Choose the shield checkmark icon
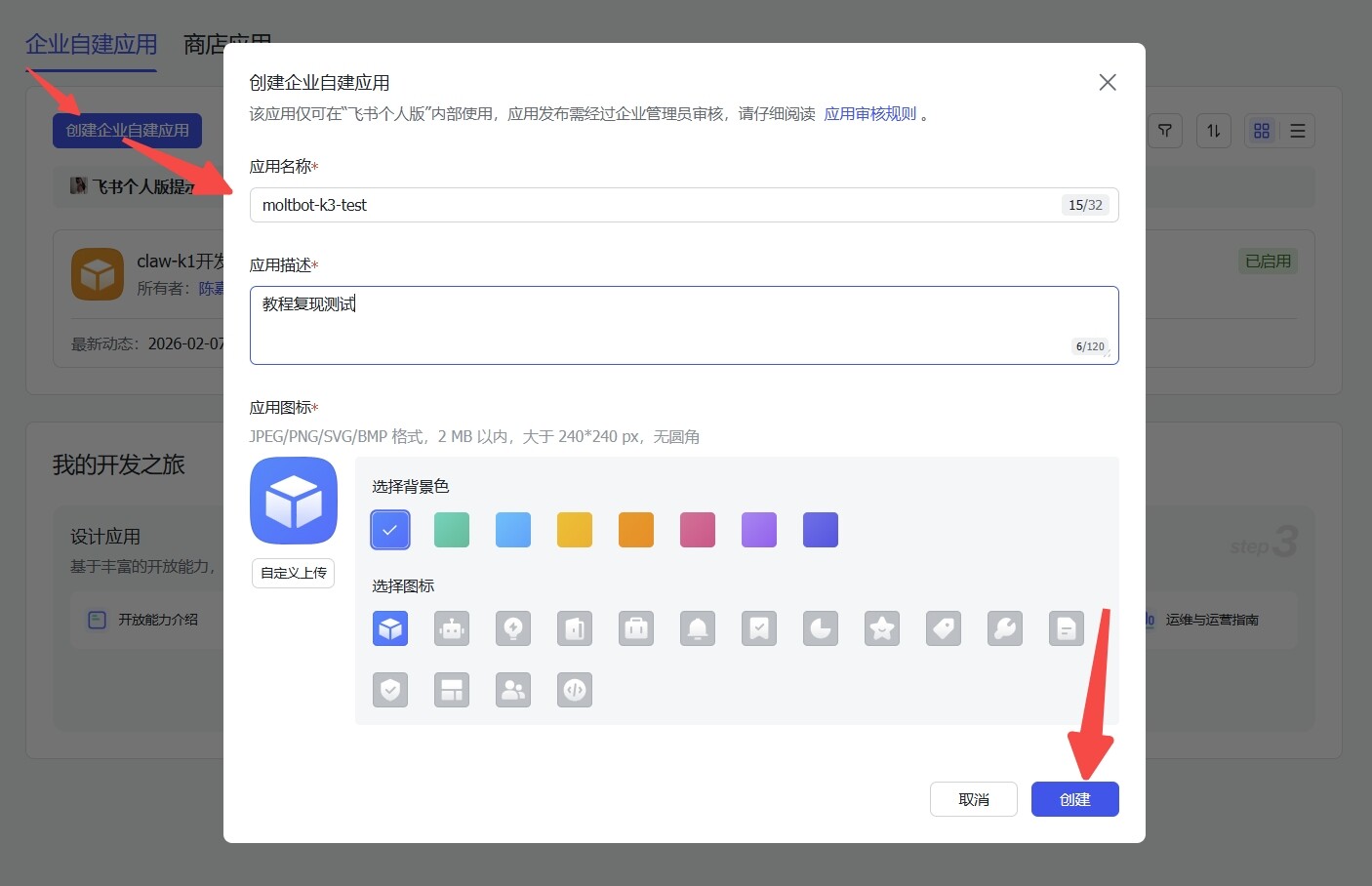Image resolution: width=1372 pixels, height=886 pixels. (x=390, y=690)
